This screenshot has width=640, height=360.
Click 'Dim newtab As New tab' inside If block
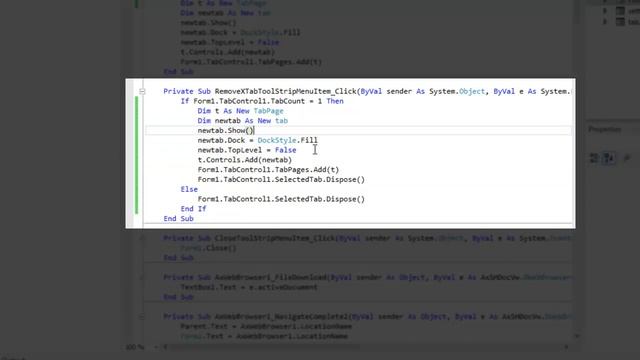tap(243, 121)
